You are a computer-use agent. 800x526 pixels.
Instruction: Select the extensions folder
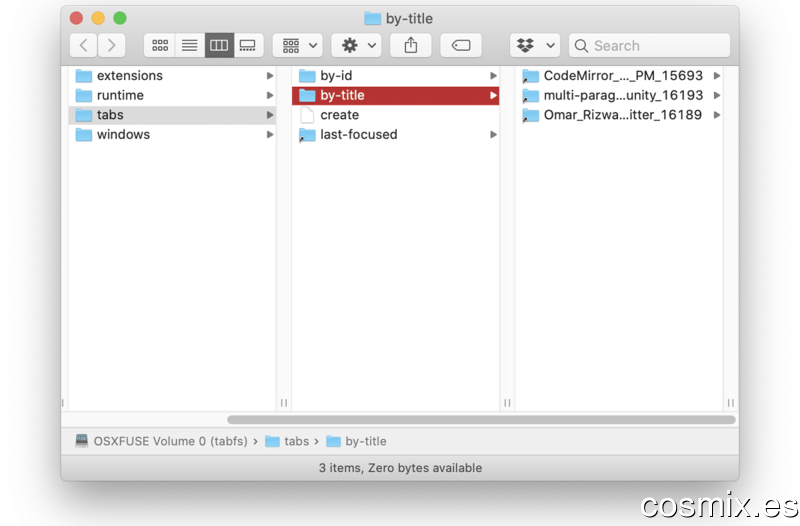tap(172, 76)
